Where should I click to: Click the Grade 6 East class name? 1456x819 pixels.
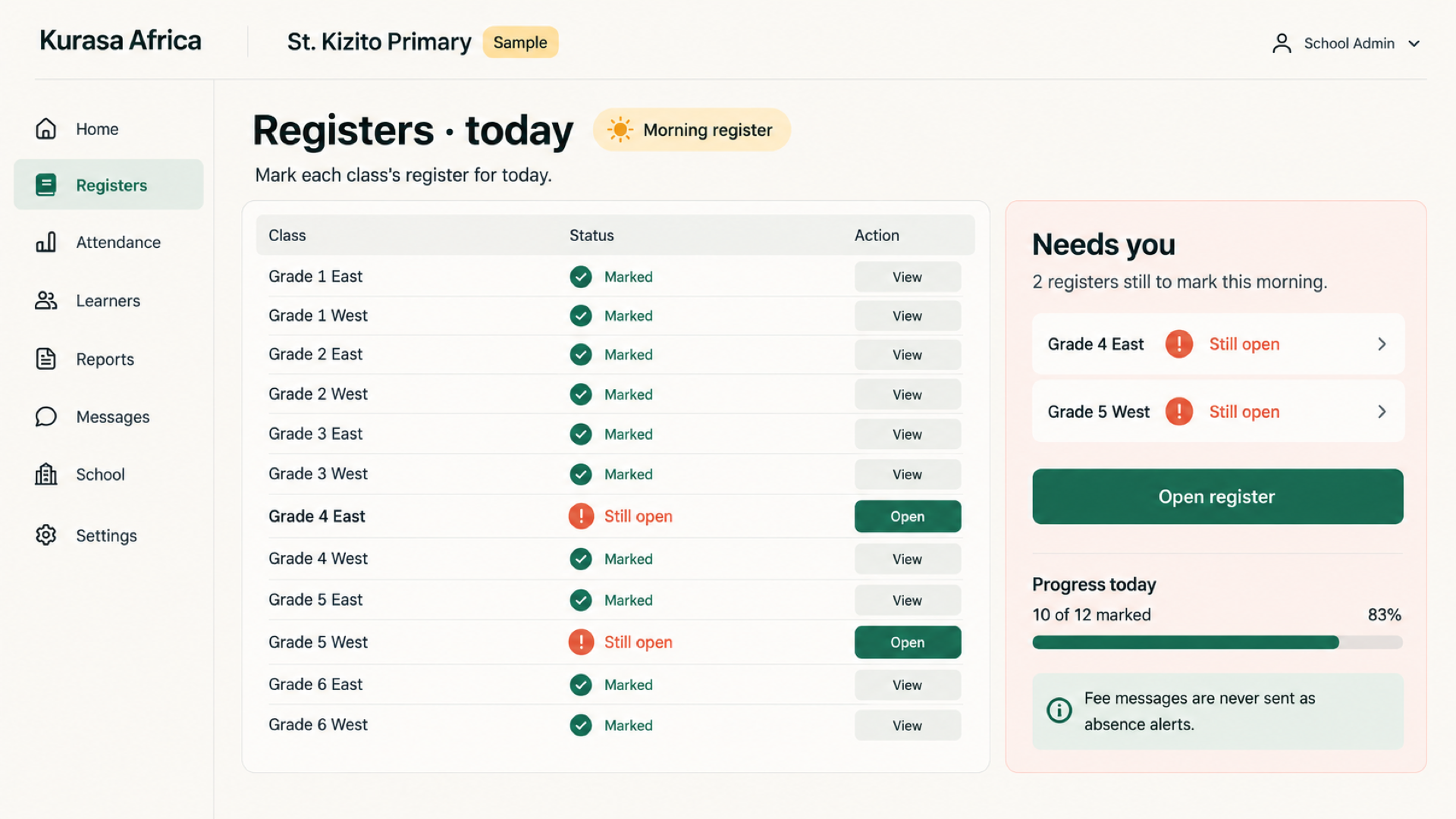pyautogui.click(x=315, y=684)
